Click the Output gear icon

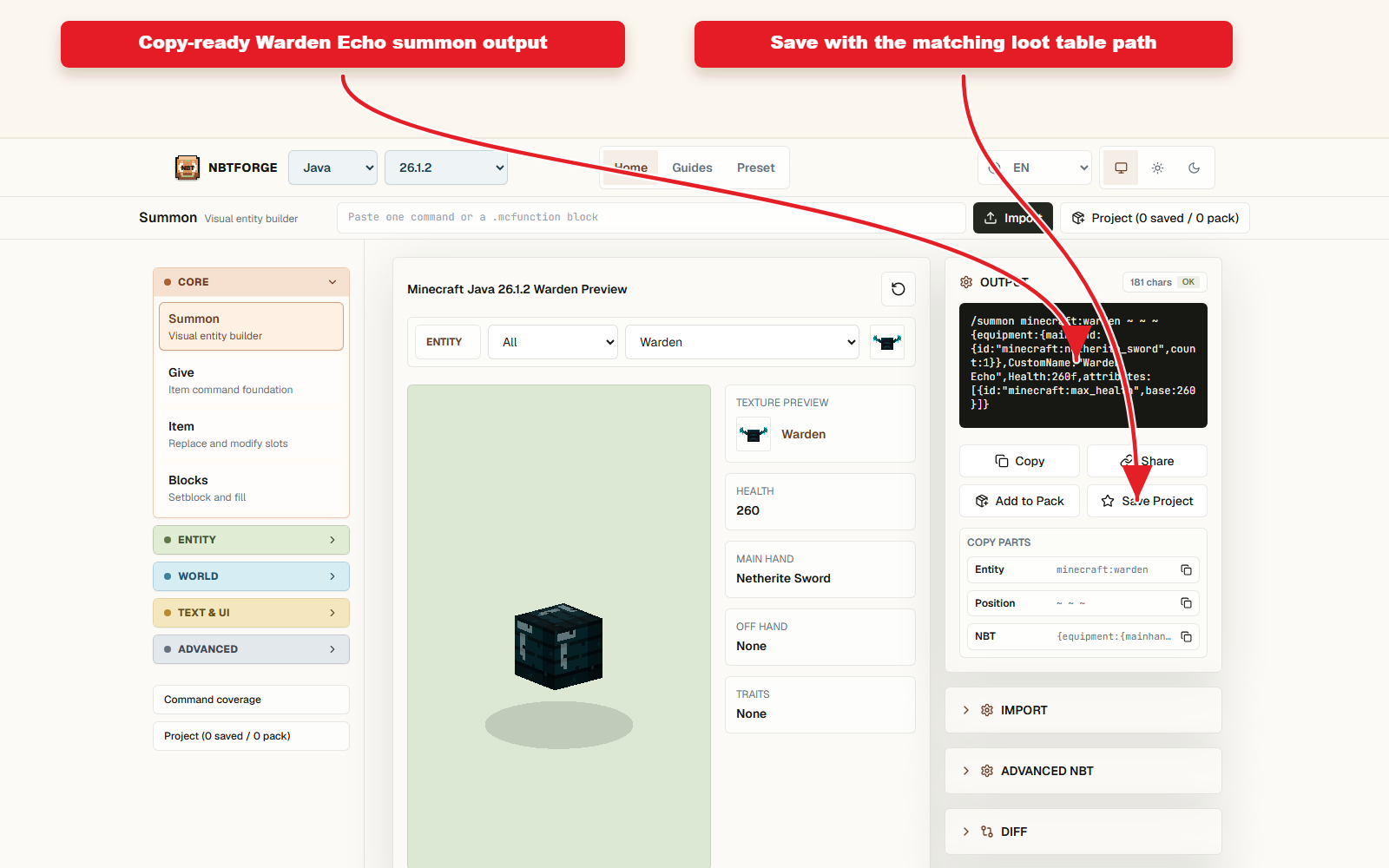click(966, 282)
